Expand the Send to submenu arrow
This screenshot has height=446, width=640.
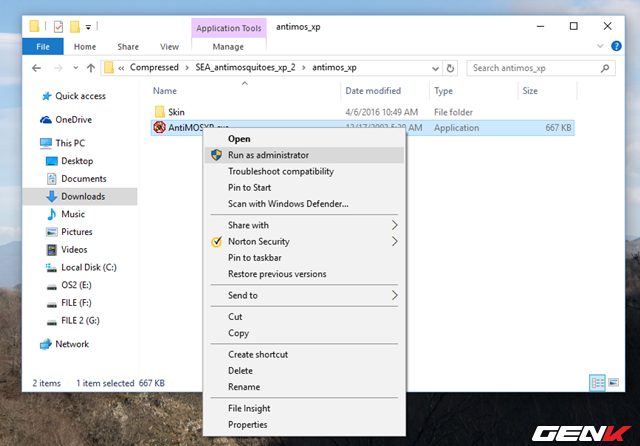coord(395,295)
